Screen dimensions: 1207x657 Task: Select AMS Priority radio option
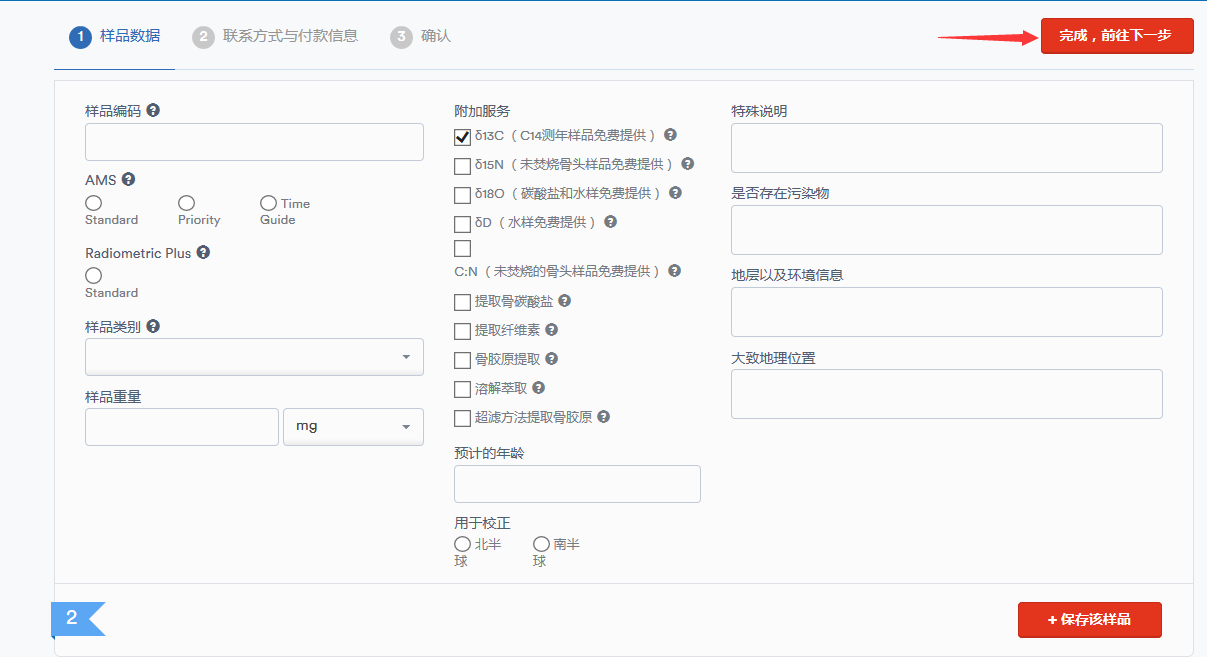click(187, 203)
